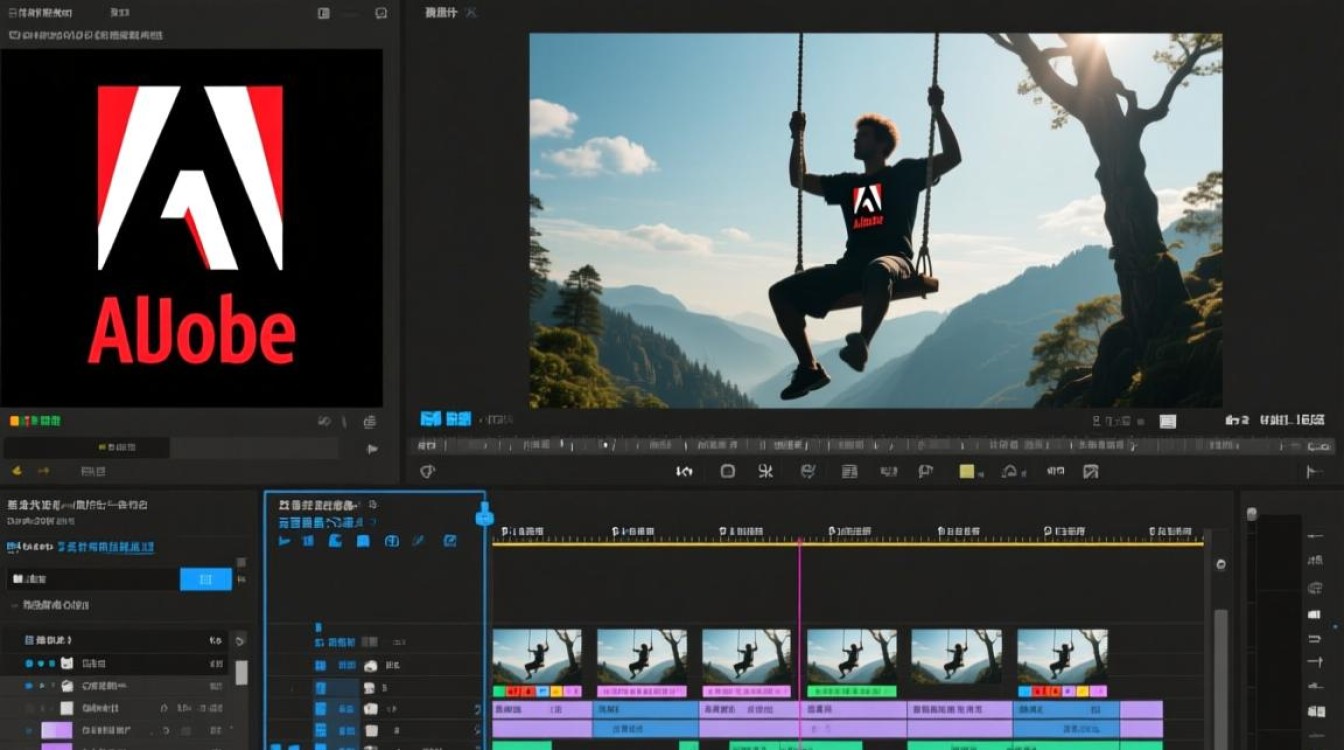Click the blue label under the program monitor's corner
This screenshot has width=1344, height=750.
(x=446, y=419)
